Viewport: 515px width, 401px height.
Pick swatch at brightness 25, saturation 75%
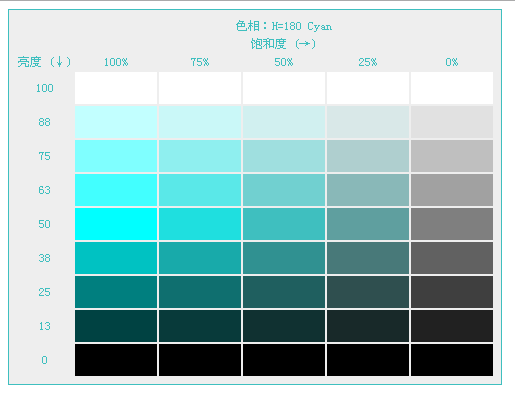point(200,292)
